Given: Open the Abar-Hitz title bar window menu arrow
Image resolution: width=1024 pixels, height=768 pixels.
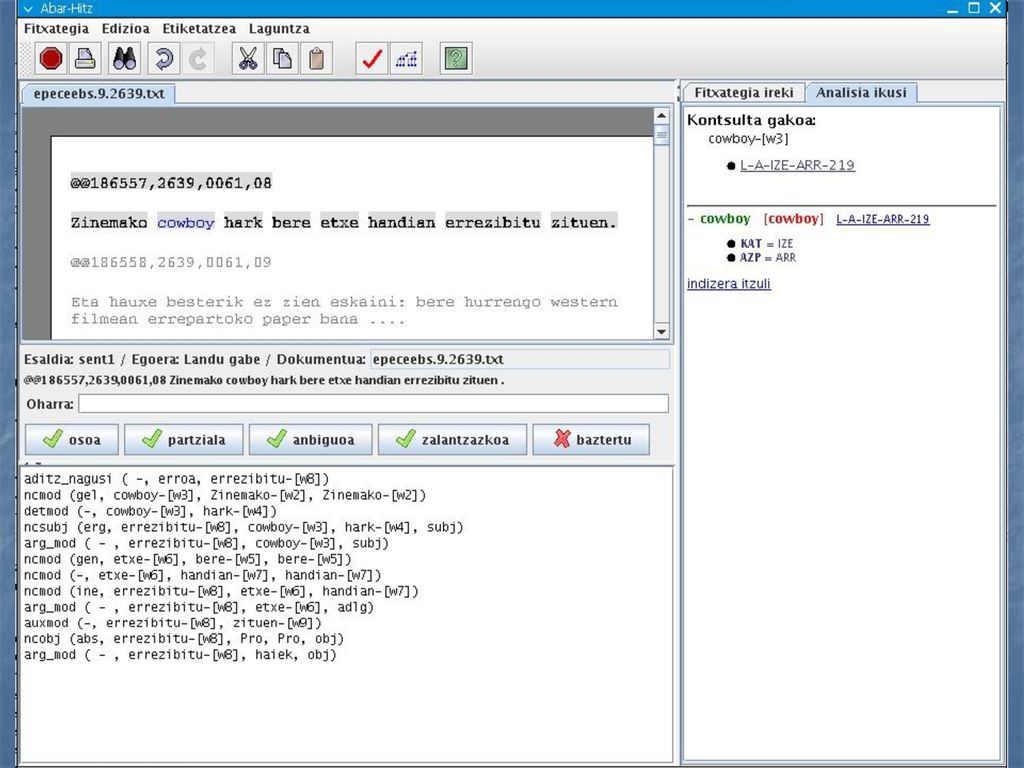Looking at the screenshot, I should point(27,8).
